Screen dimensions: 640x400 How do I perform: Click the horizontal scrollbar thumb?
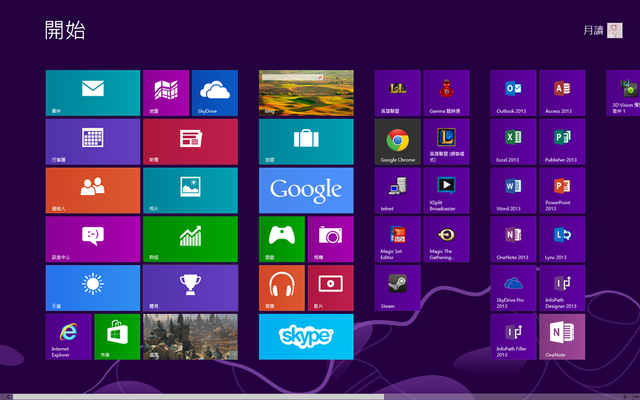198,397
